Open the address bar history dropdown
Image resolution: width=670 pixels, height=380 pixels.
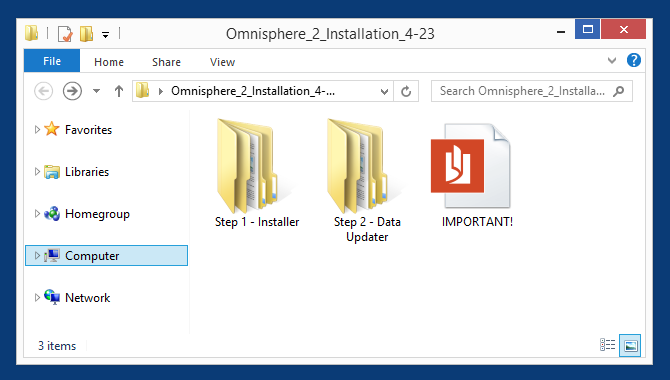click(x=384, y=91)
